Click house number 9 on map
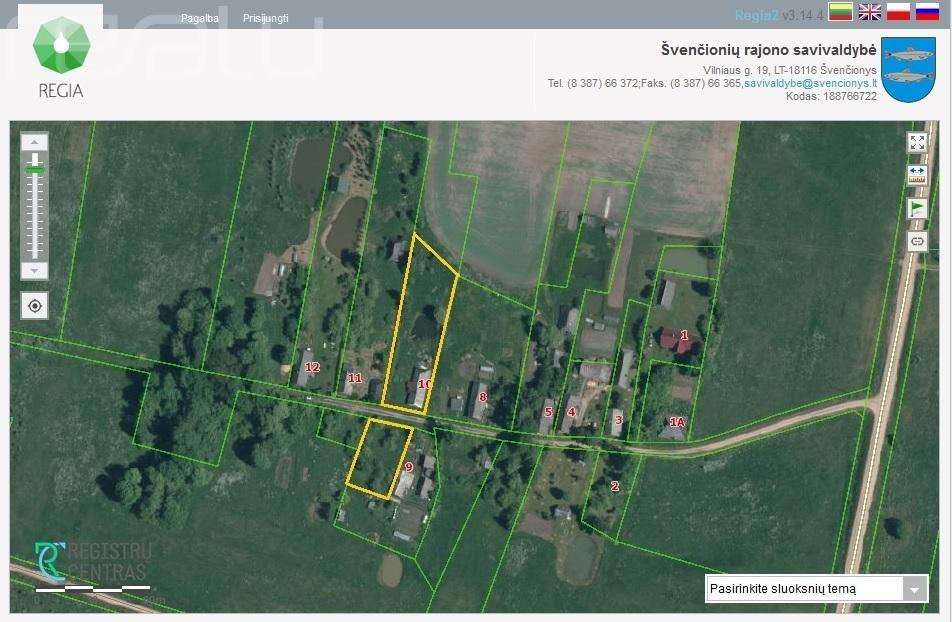Viewport: 952px width, 622px height. 409,467
